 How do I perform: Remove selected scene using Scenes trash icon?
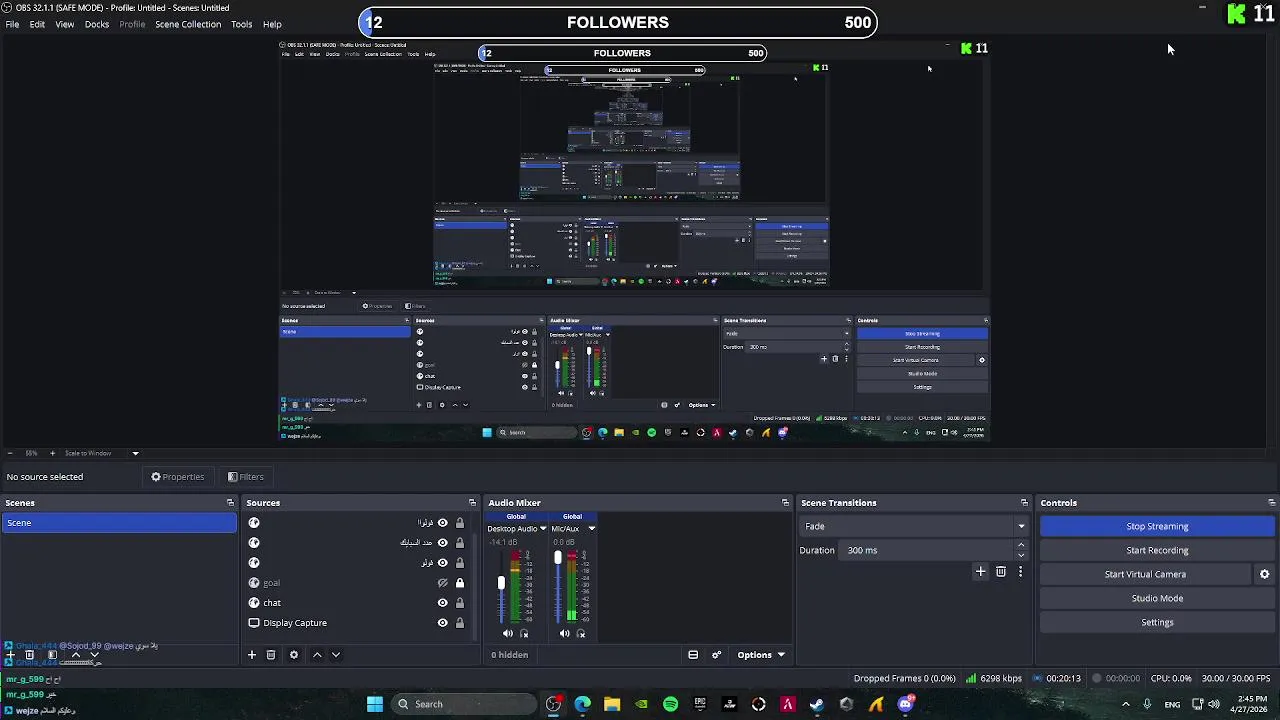pyautogui.click(x=29, y=655)
